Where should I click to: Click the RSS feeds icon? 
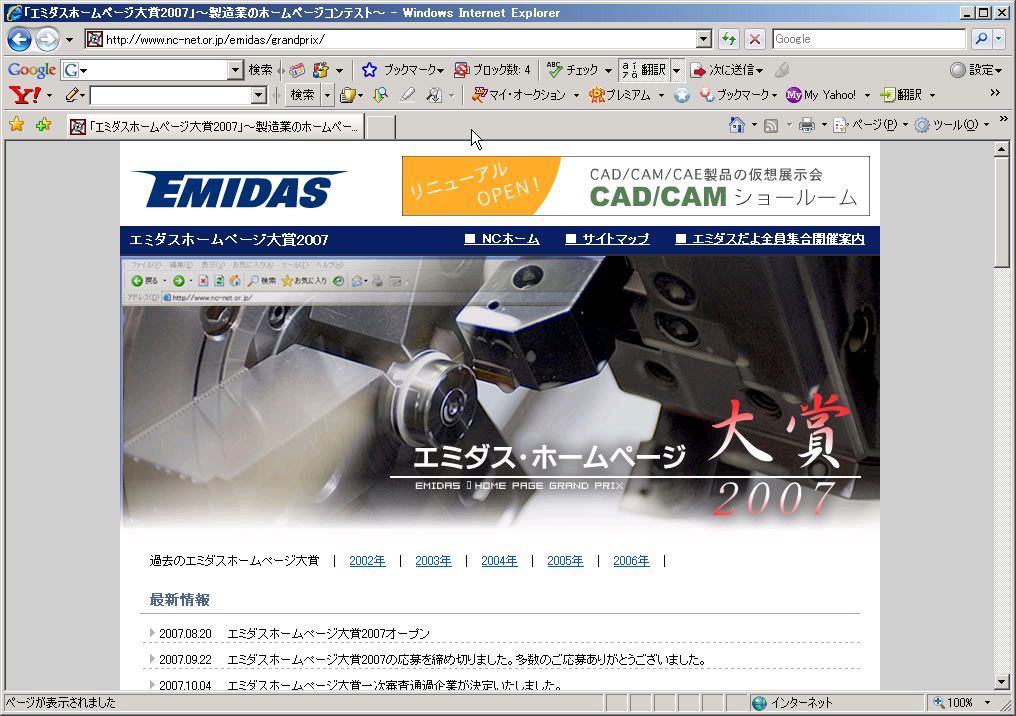770,125
